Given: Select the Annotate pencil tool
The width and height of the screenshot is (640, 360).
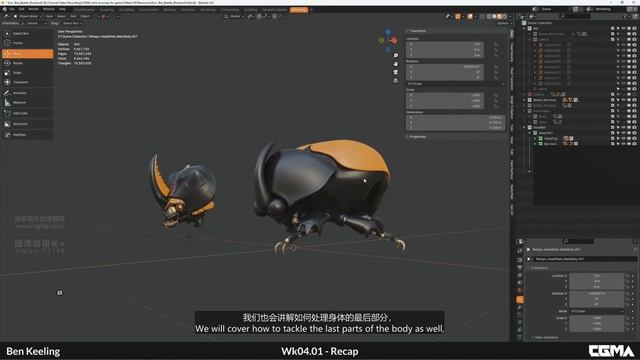Looking at the screenshot, I should (27, 93).
